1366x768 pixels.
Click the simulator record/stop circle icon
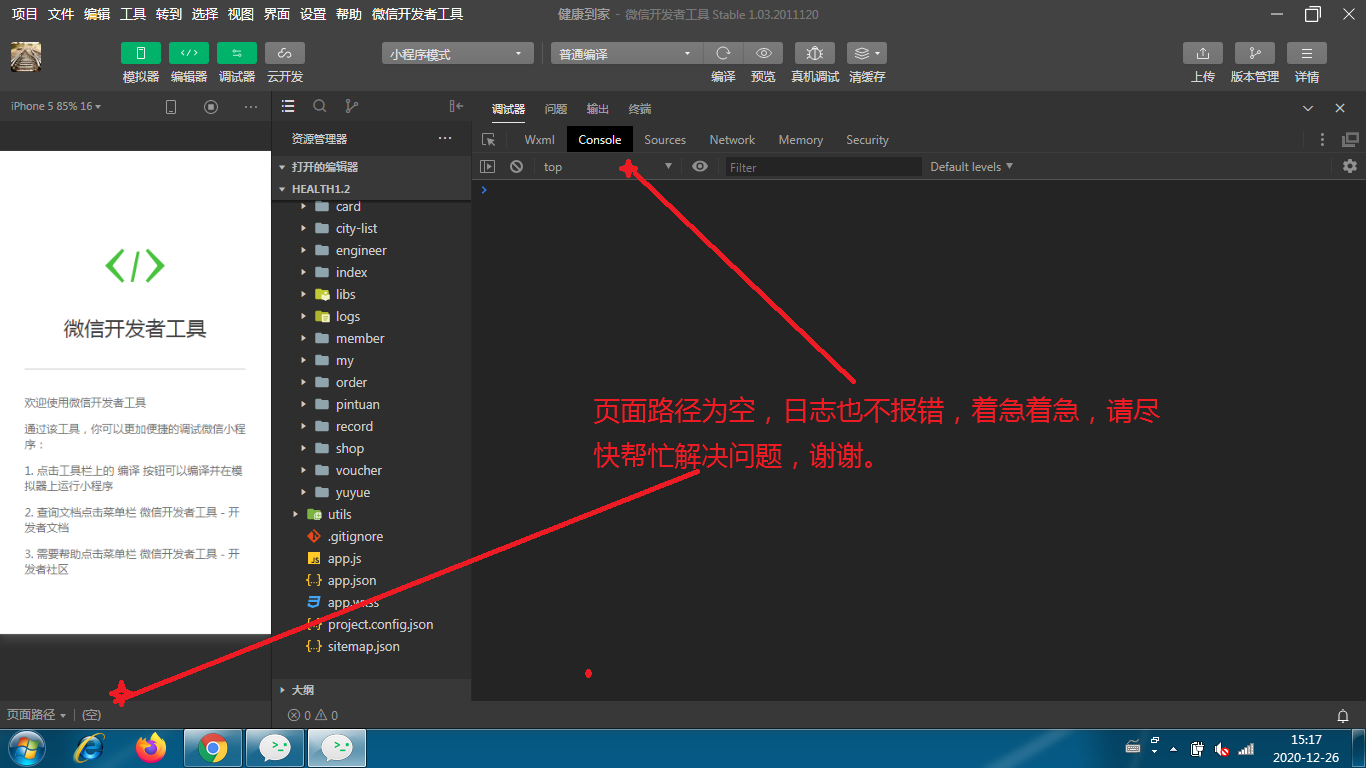211,107
